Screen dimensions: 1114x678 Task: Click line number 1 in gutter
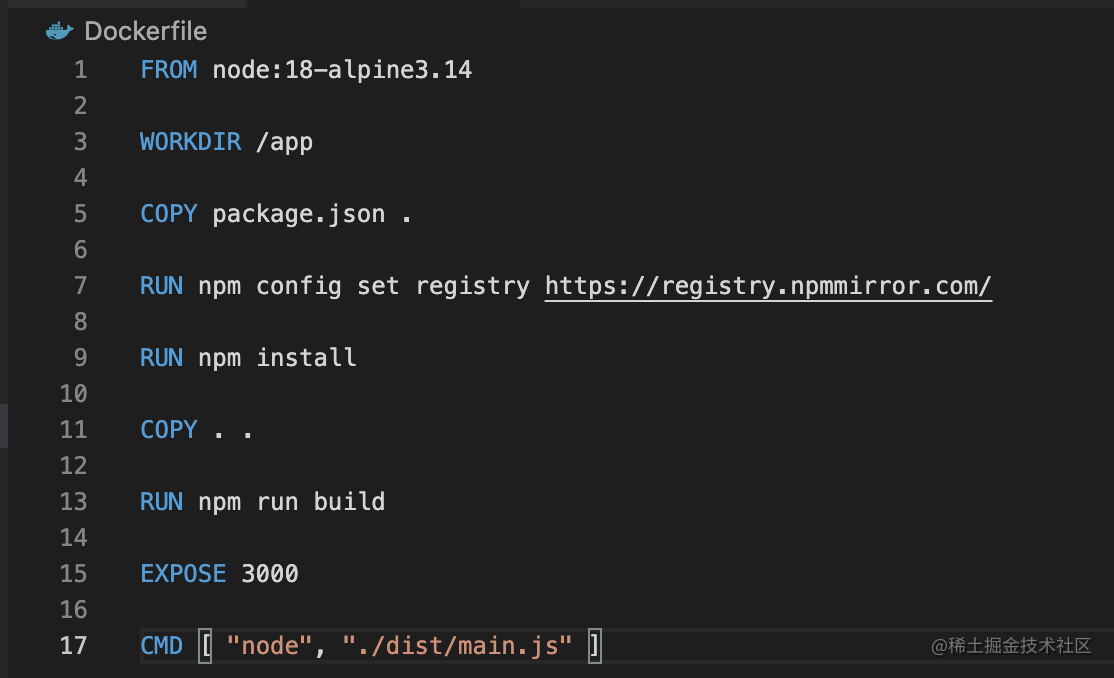click(80, 70)
